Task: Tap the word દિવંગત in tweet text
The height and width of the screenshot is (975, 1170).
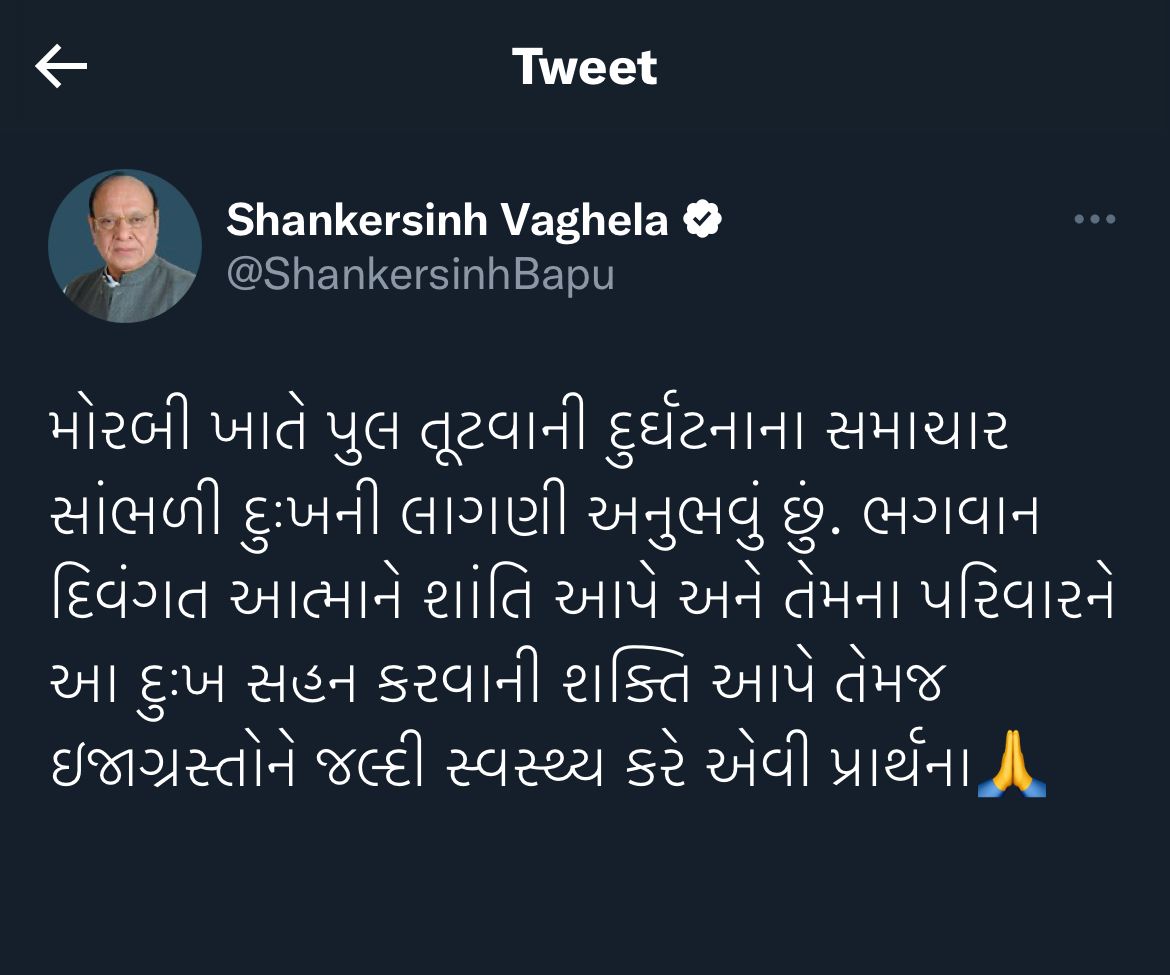Action: pos(131,598)
